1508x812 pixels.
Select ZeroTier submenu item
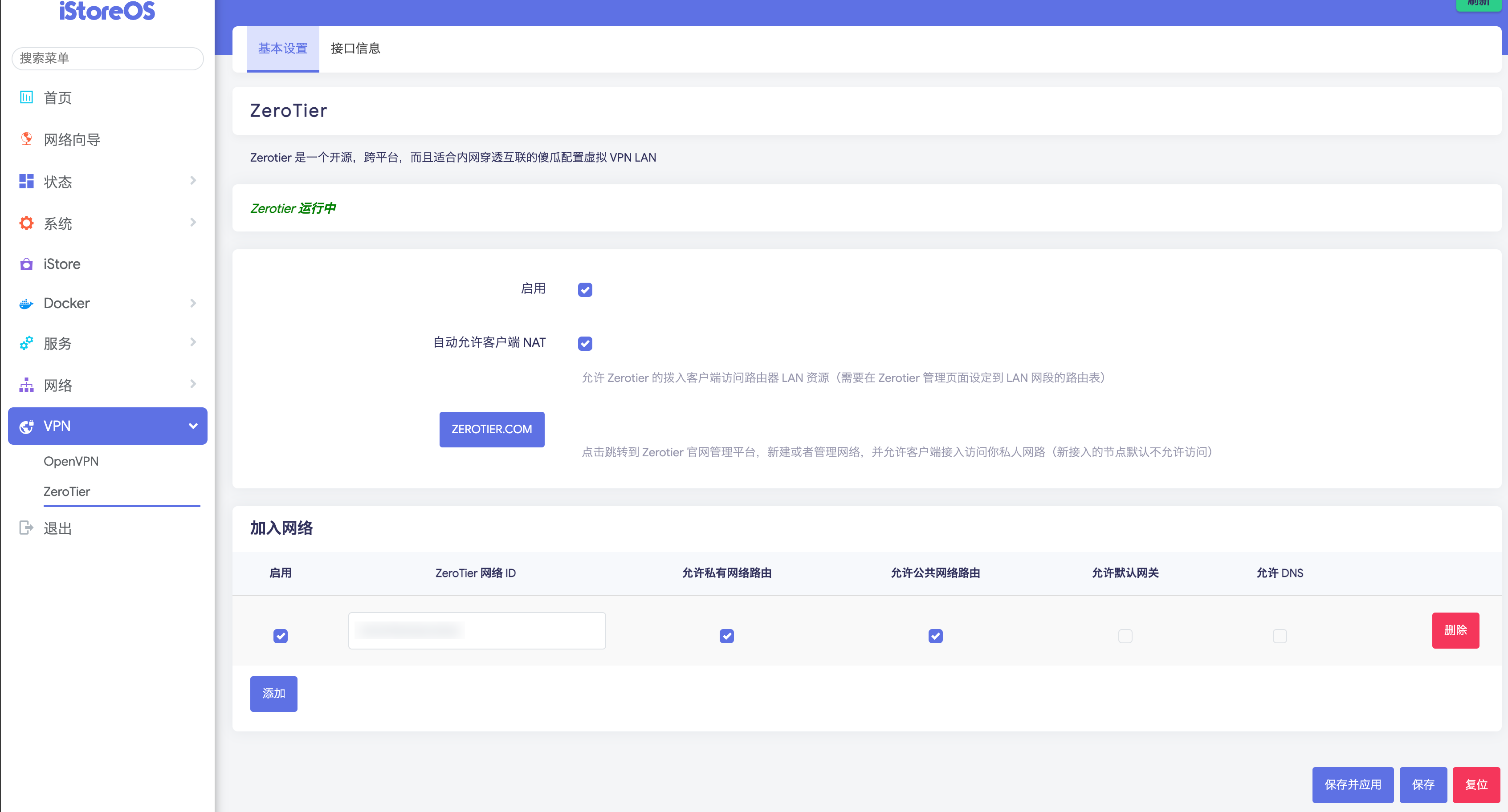click(x=67, y=491)
